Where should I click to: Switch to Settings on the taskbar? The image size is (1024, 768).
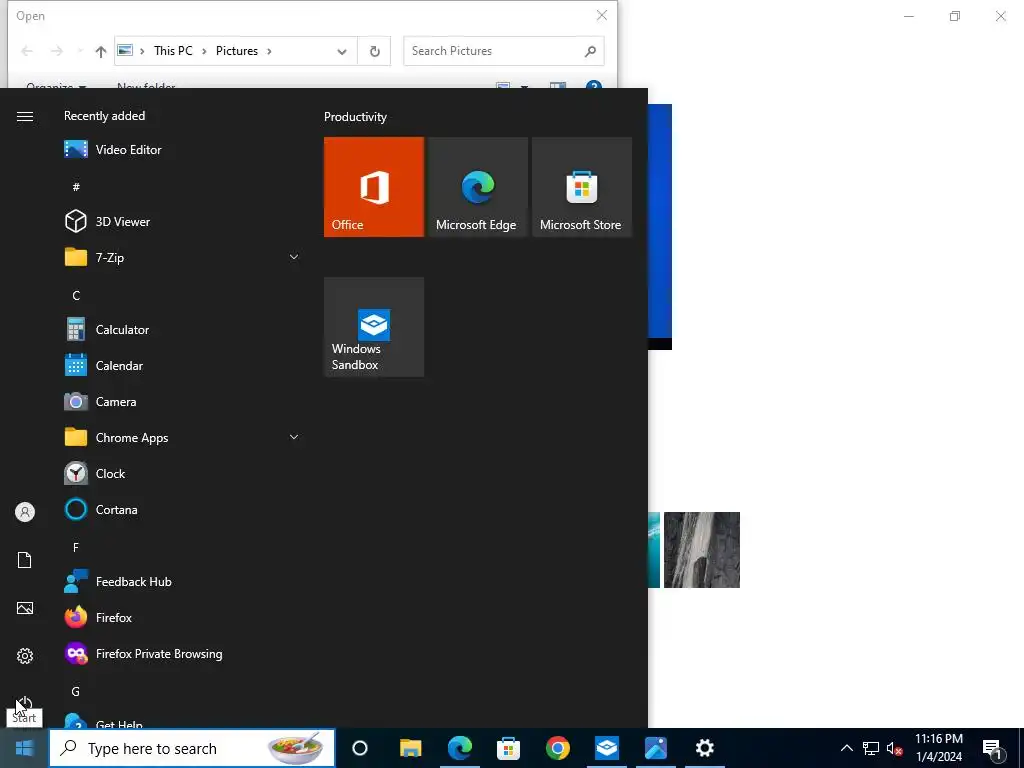[x=705, y=748]
